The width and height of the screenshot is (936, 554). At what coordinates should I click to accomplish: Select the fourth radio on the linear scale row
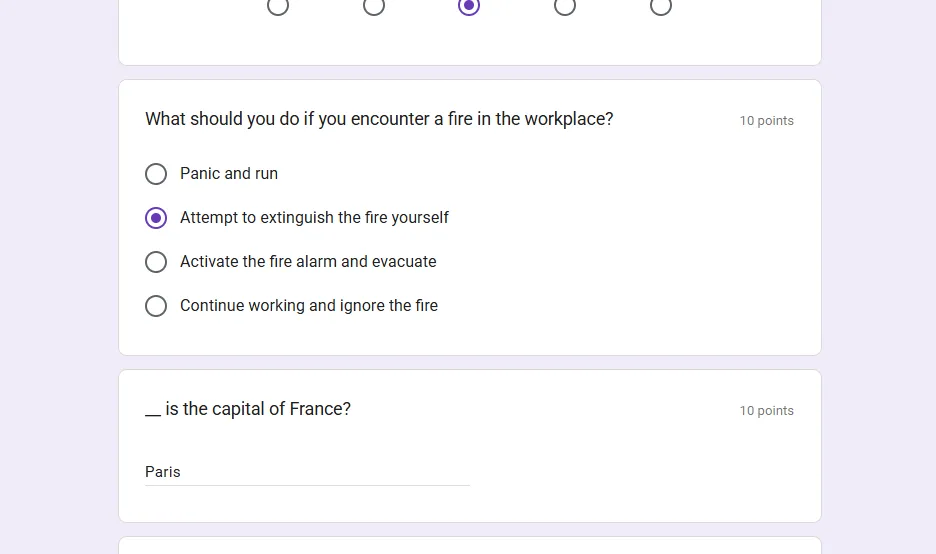(565, 6)
